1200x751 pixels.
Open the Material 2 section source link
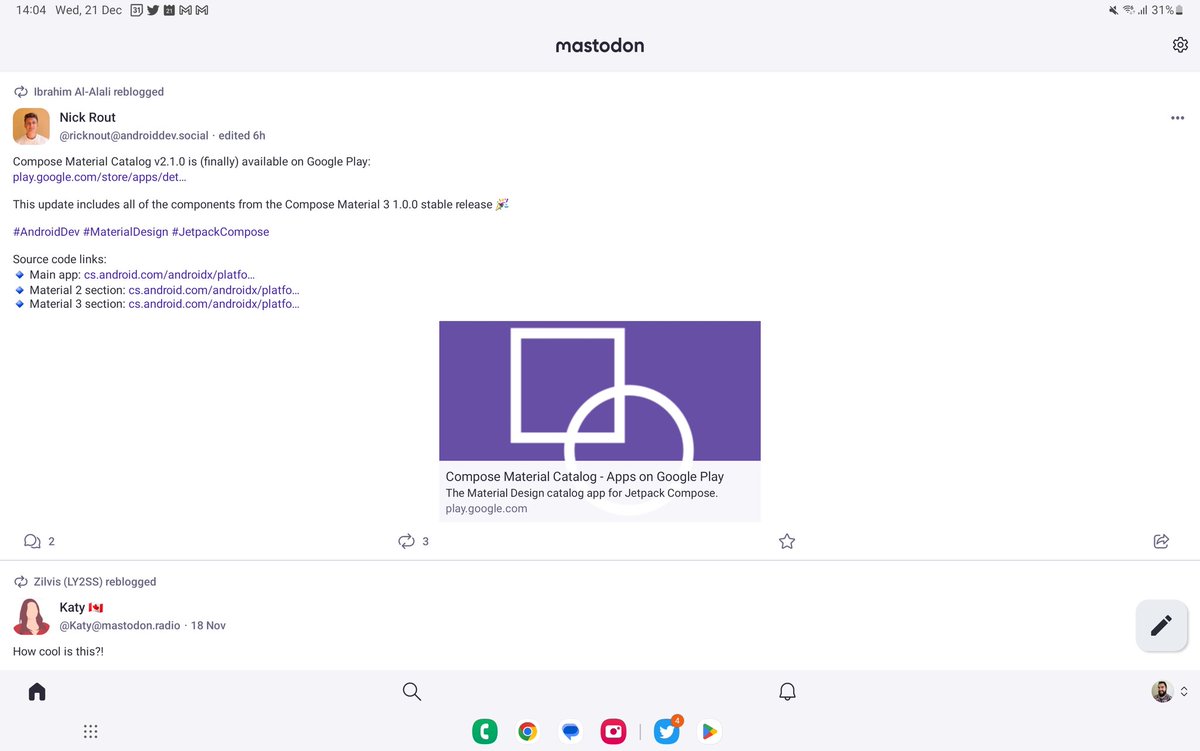[x=214, y=289]
